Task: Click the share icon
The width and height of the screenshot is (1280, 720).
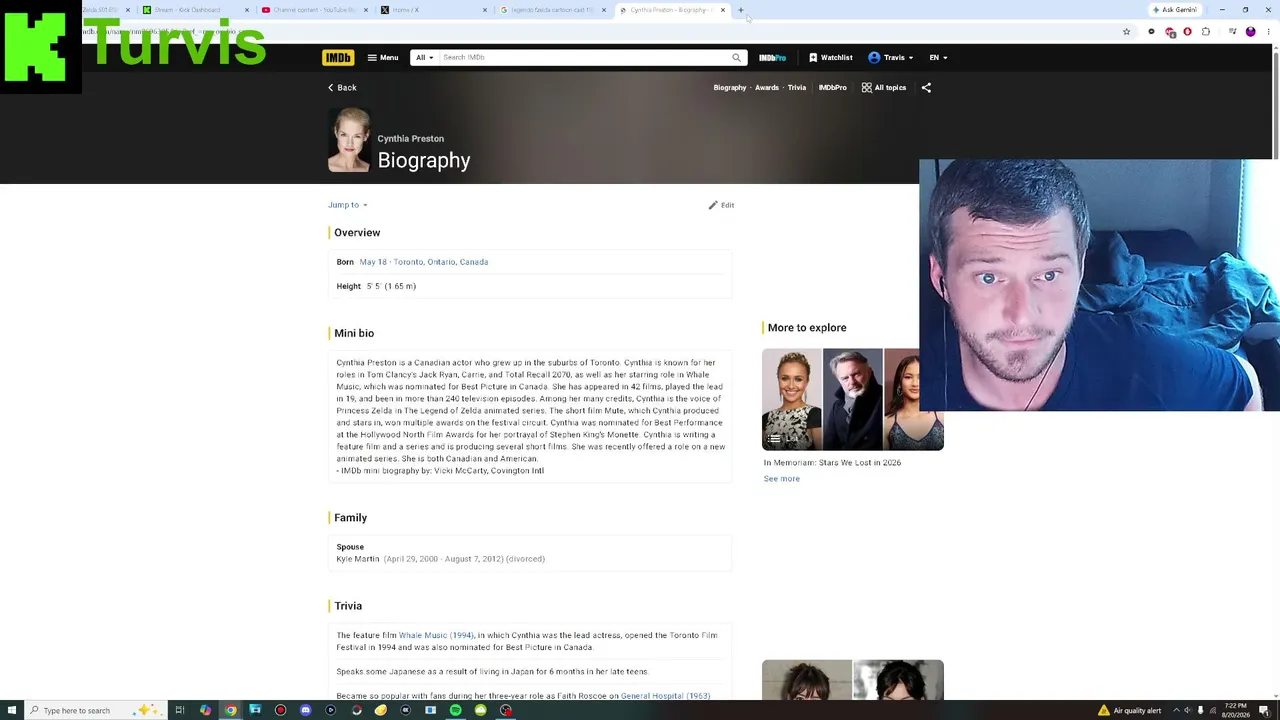Action: 926,88
